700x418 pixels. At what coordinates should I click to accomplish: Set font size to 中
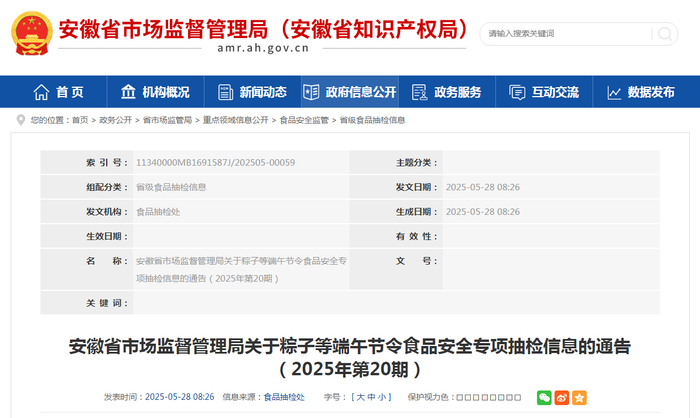point(371,397)
